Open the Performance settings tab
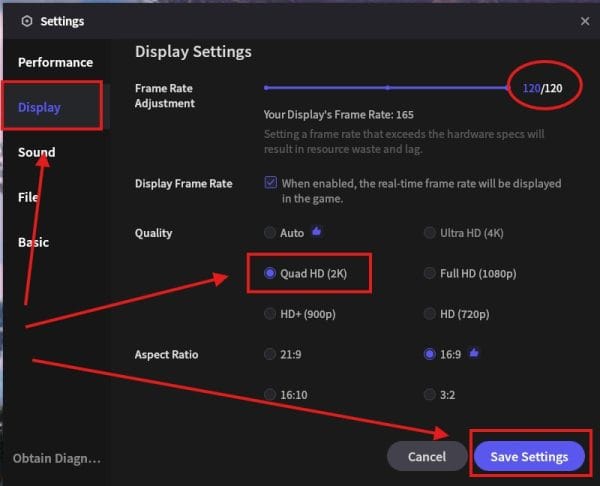This screenshot has height=486, width=600. pos(55,62)
